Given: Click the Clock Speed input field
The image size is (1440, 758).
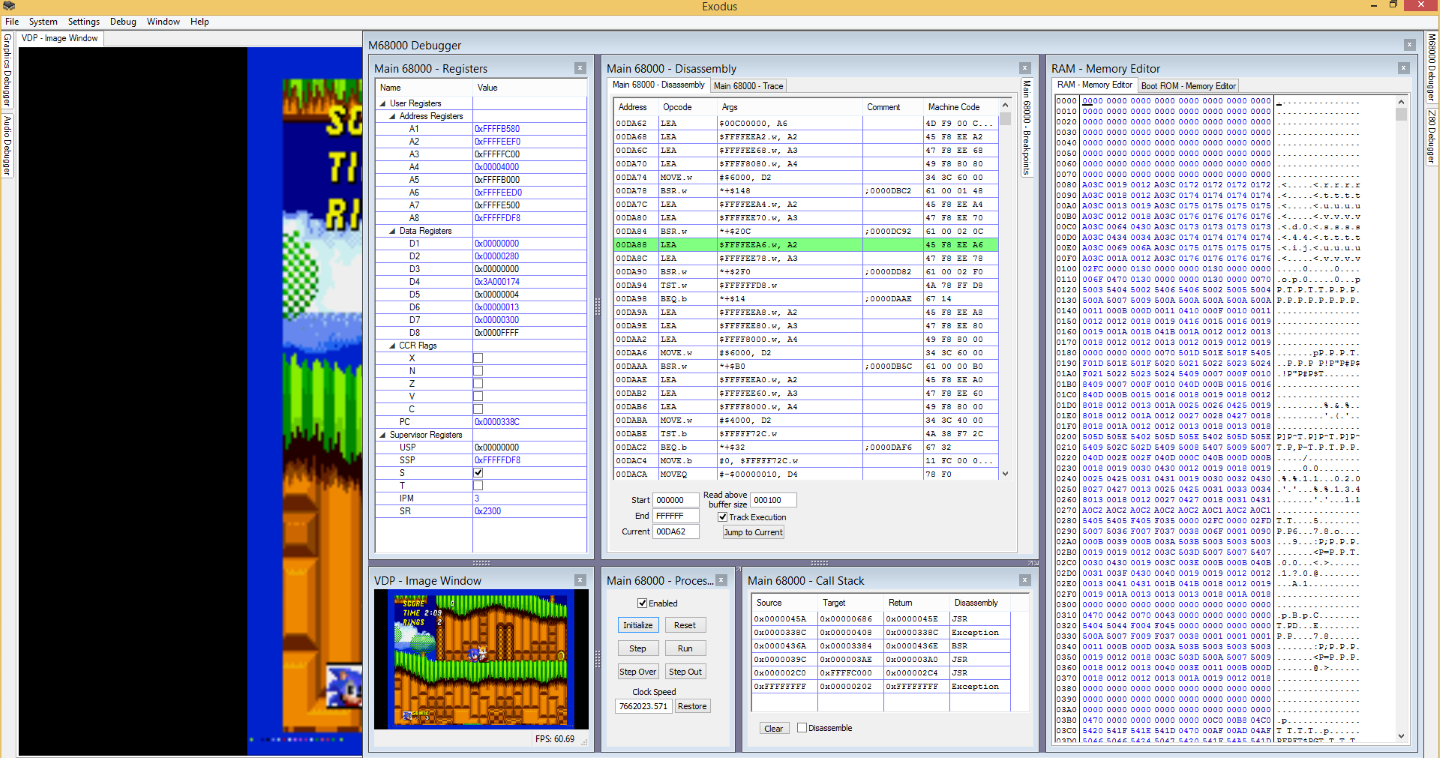Looking at the screenshot, I should (644, 706).
